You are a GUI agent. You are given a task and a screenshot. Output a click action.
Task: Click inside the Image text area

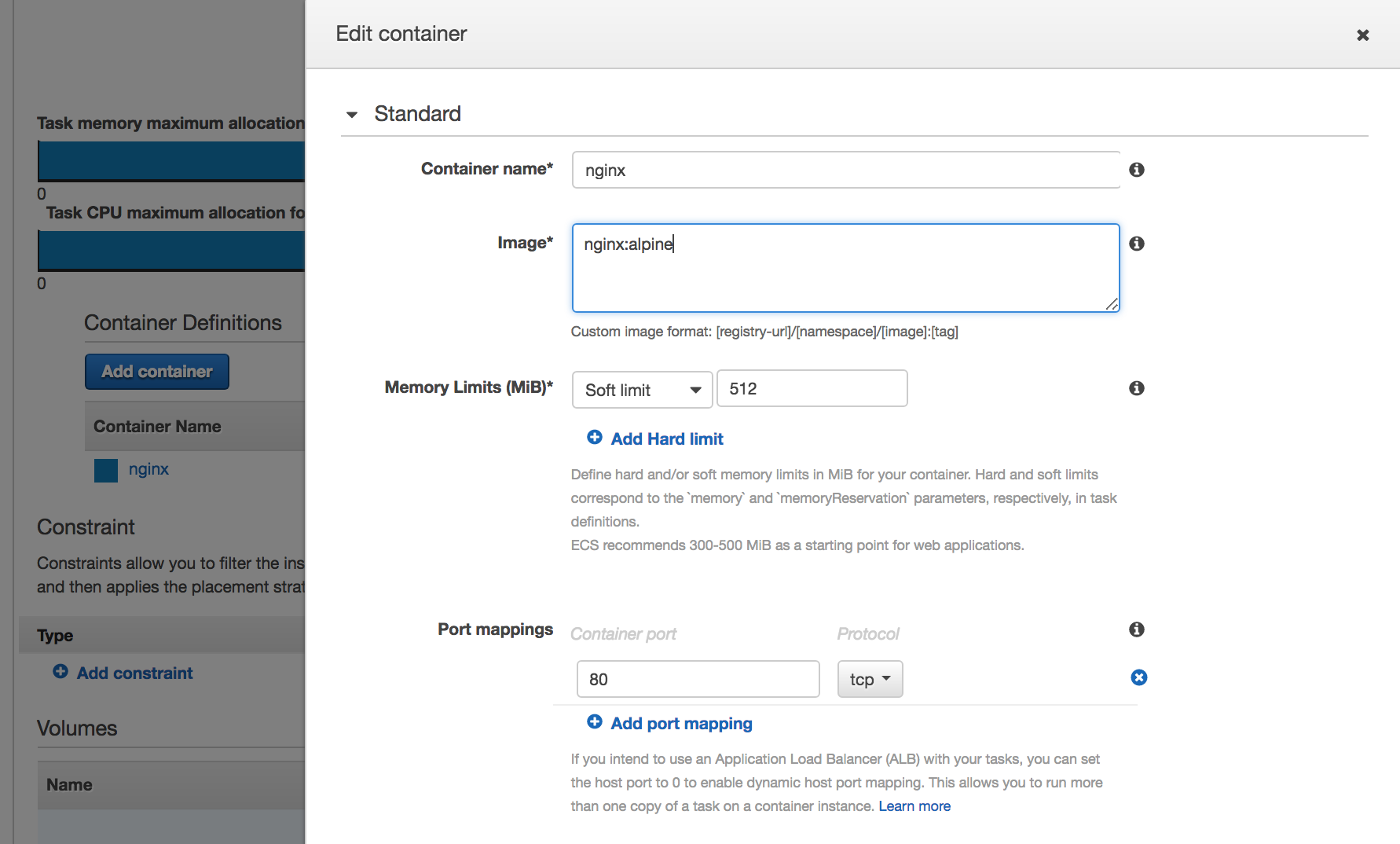[x=845, y=269]
